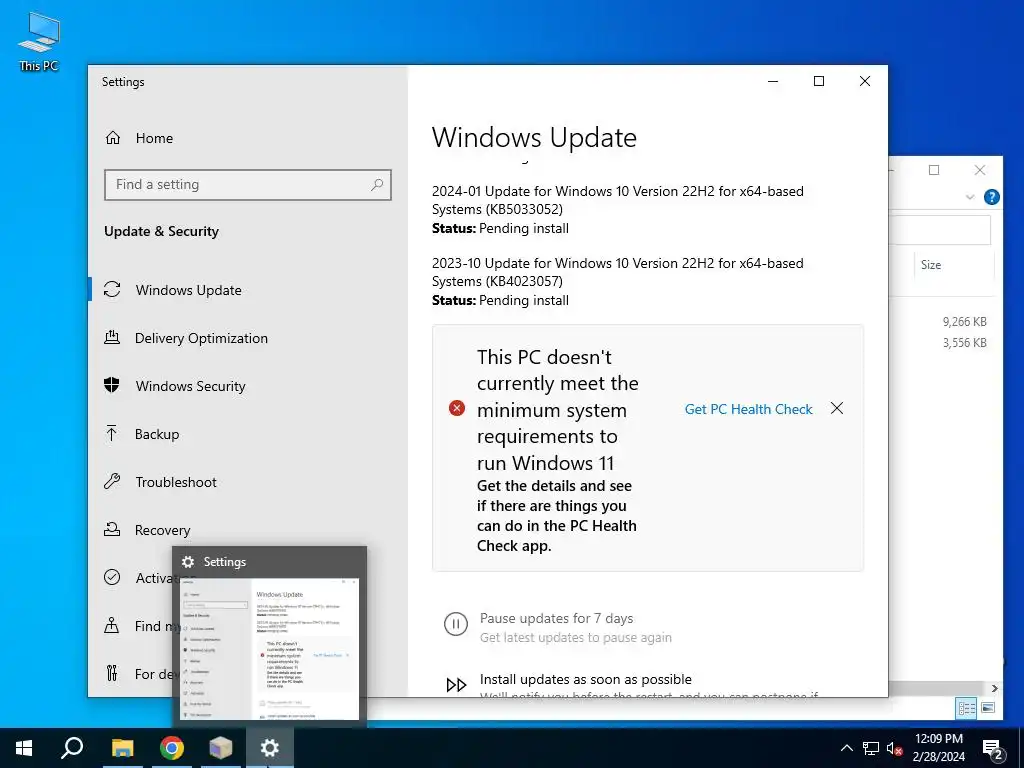Click the Settings gear in taskbar

click(x=270, y=748)
